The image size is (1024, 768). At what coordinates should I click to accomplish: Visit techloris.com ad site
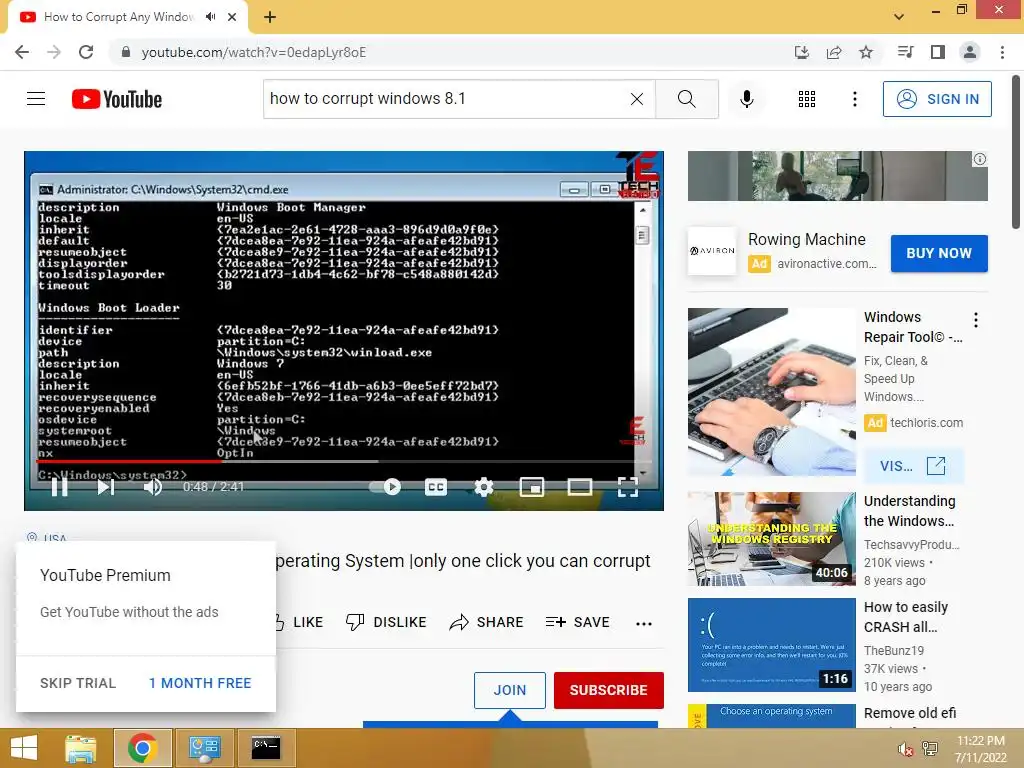(914, 466)
